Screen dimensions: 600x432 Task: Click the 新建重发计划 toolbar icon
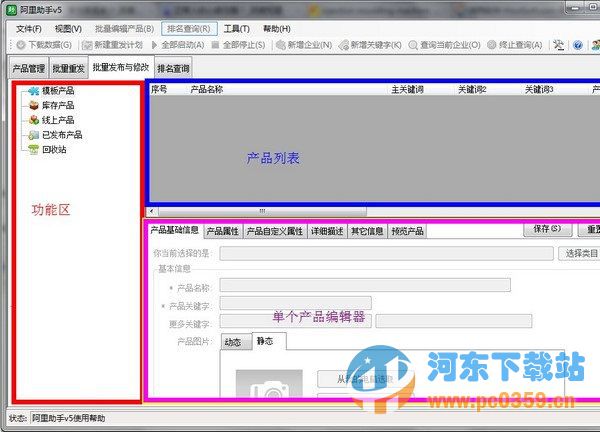(x=87, y=45)
